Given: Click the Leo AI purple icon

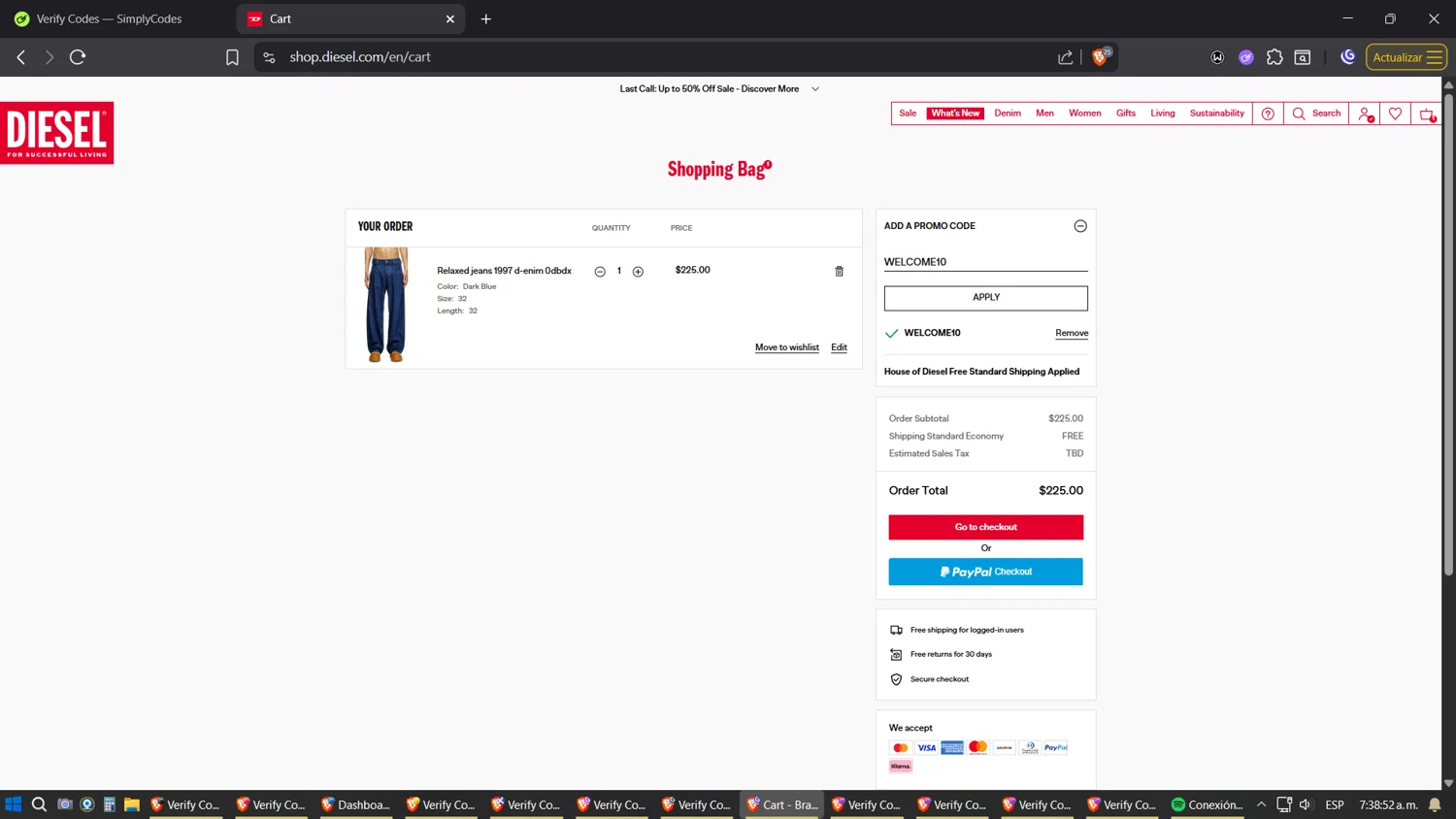Looking at the screenshot, I should coord(1246,57).
